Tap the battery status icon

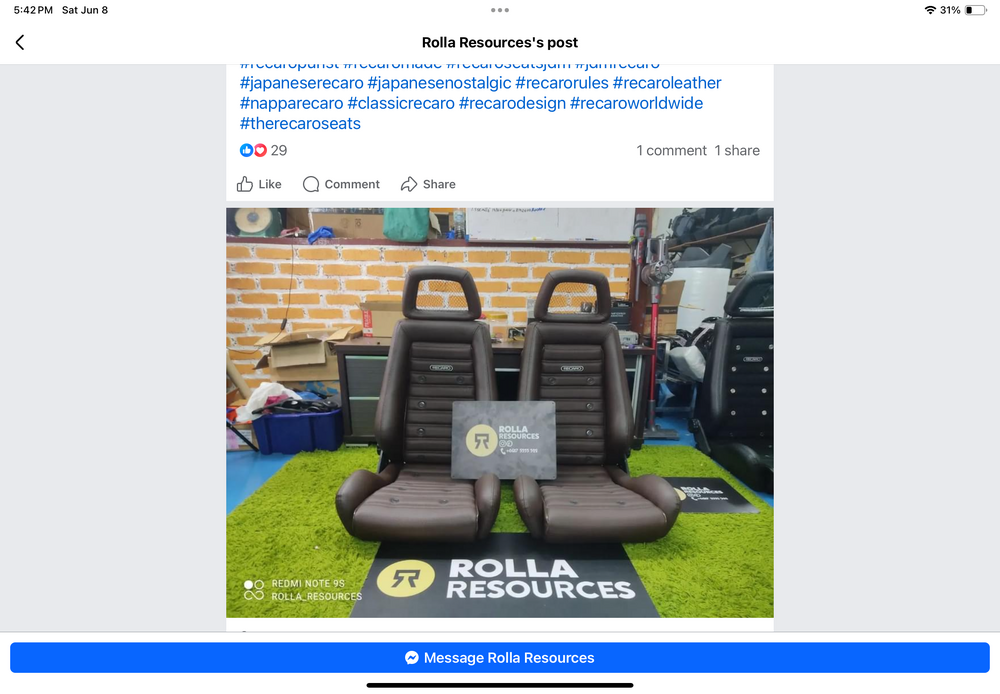coord(976,10)
